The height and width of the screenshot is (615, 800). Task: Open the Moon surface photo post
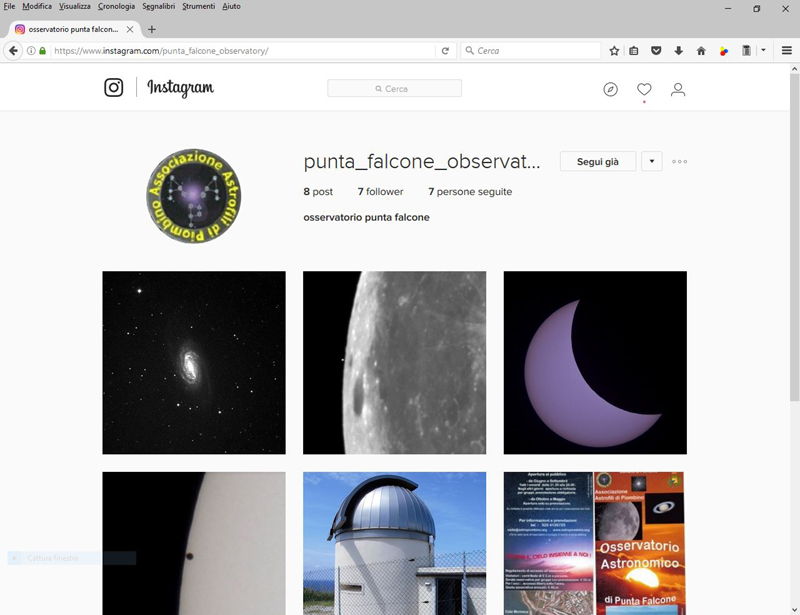point(394,363)
